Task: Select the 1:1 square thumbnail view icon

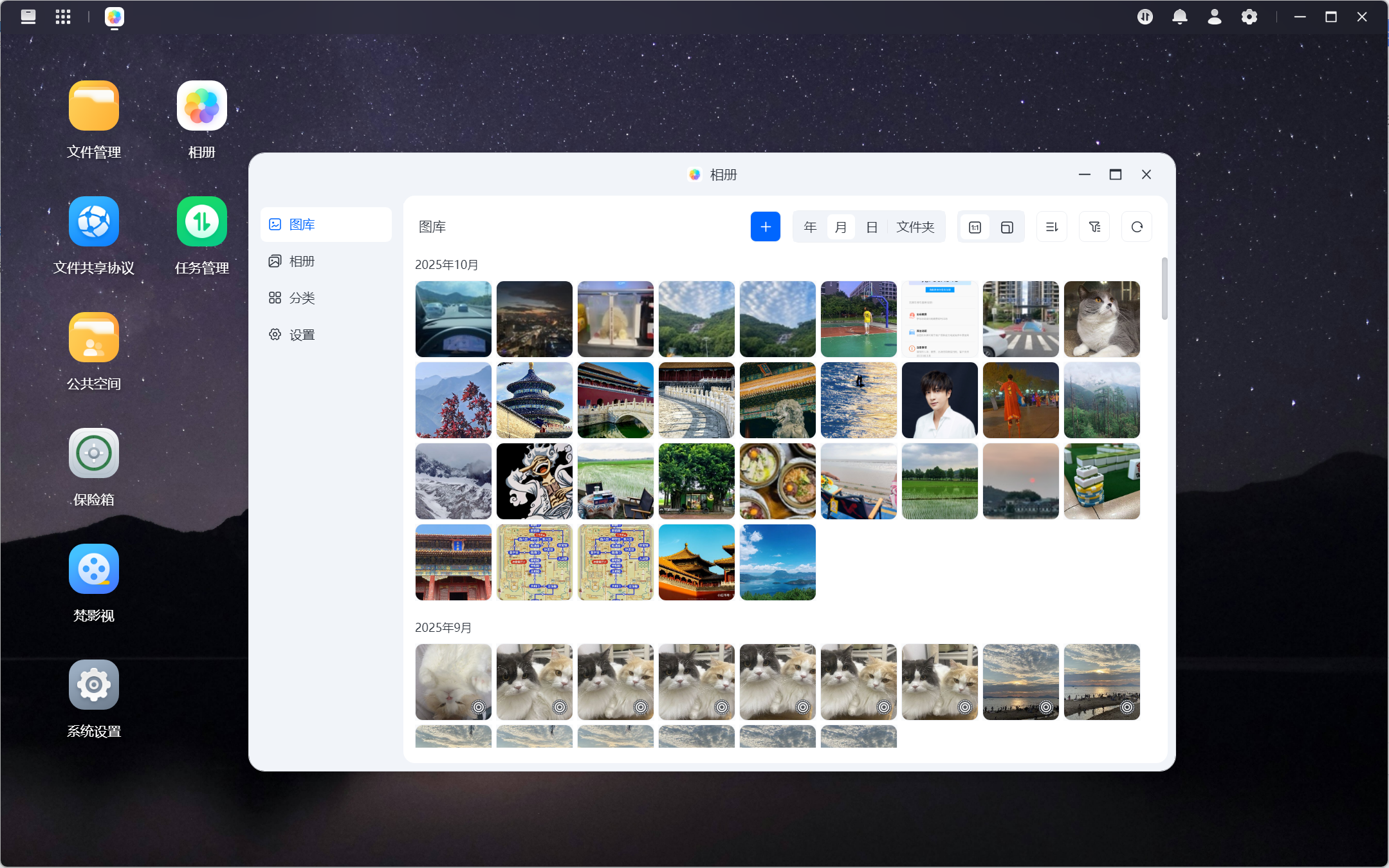Action: (975, 227)
